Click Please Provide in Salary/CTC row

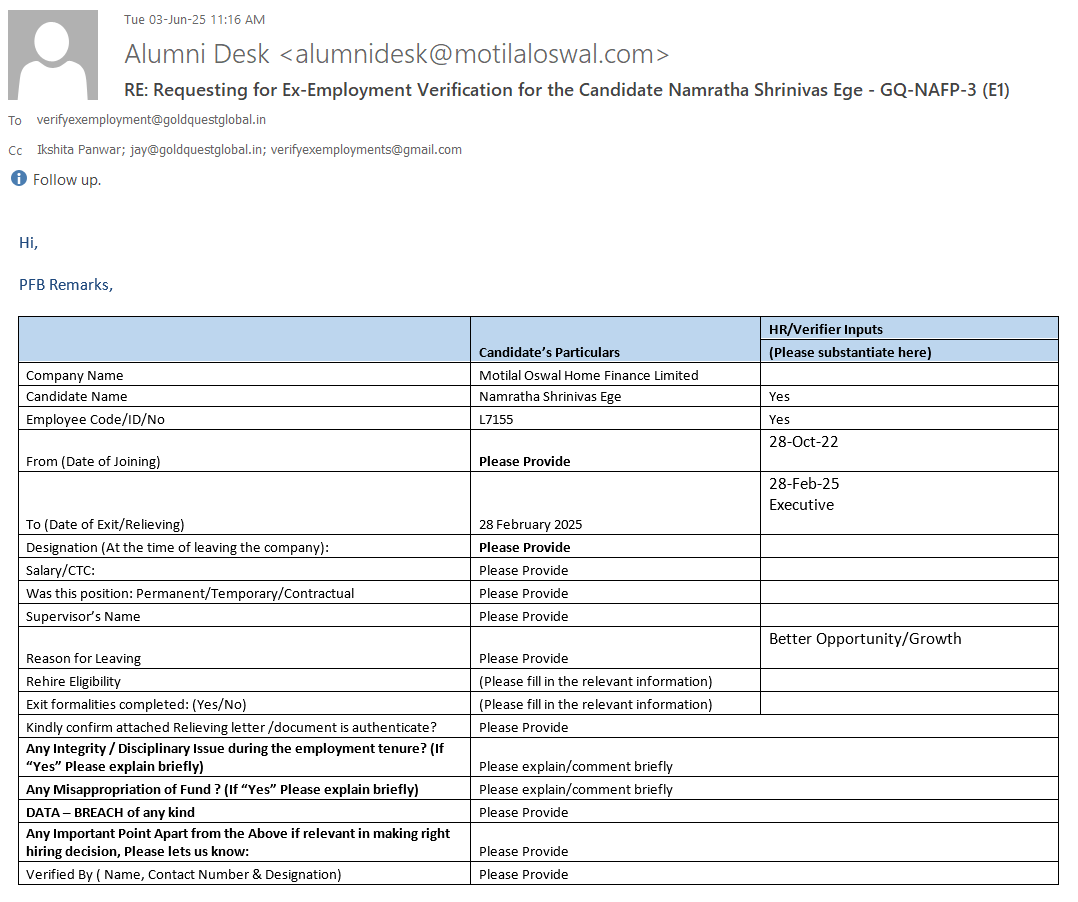pos(523,571)
